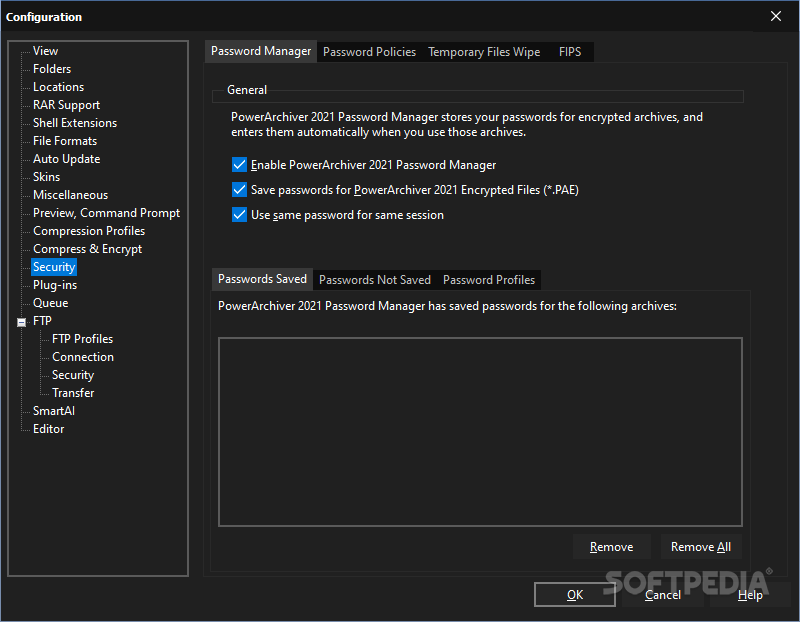Select View in the settings tree
Screen dimensions: 800x622
point(45,51)
